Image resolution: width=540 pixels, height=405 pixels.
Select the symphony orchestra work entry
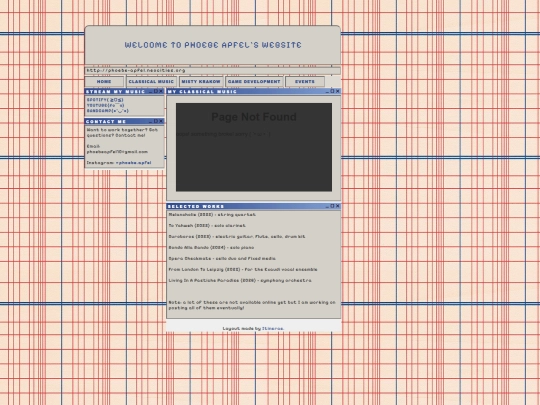240,281
